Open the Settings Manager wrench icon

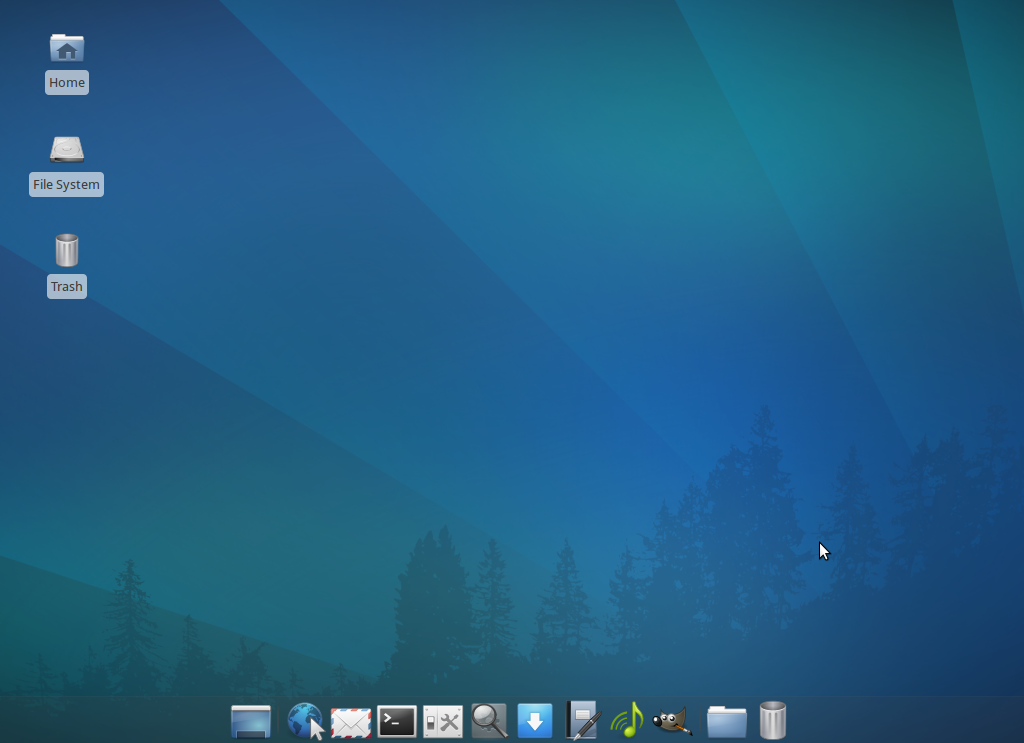pyautogui.click(x=443, y=721)
